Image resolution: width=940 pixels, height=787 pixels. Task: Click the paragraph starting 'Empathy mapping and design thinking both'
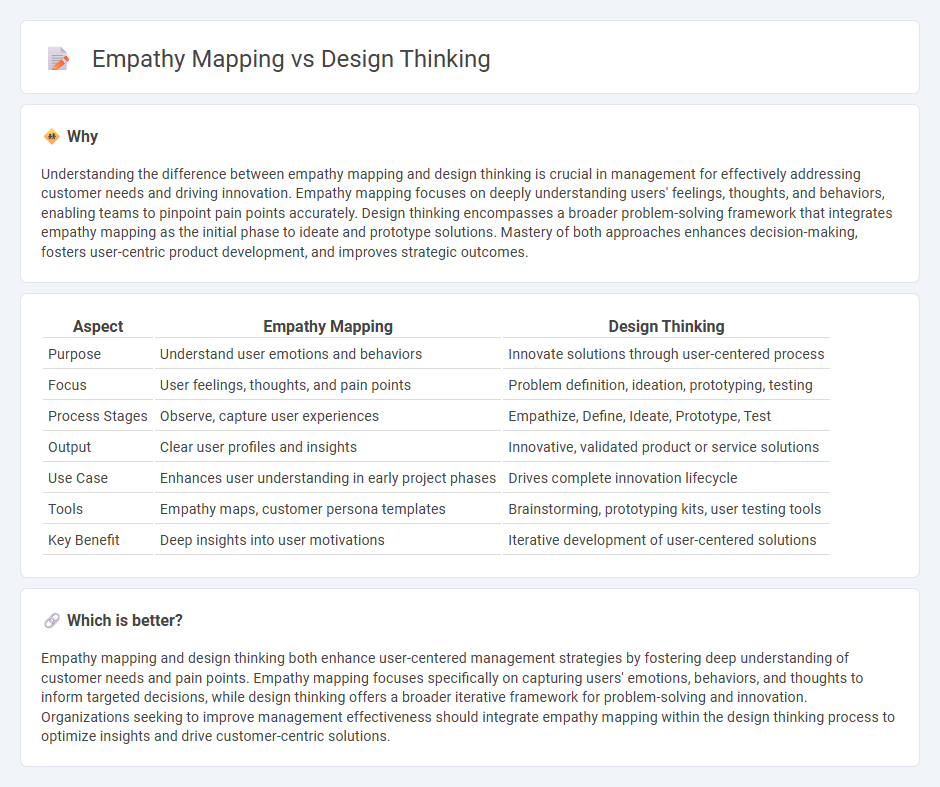pos(468,697)
